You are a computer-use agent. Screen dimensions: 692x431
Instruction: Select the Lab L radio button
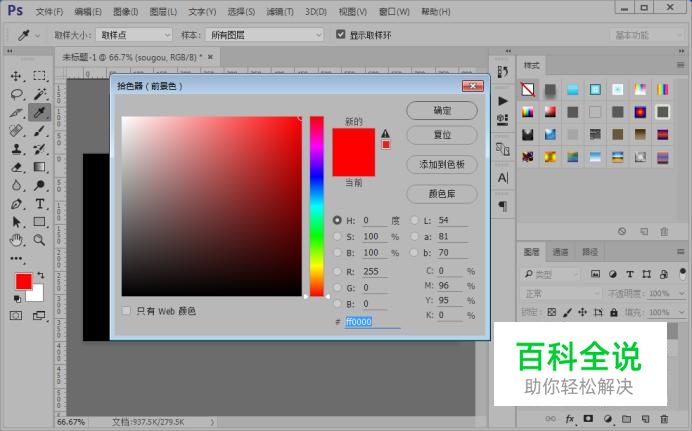coord(414,220)
